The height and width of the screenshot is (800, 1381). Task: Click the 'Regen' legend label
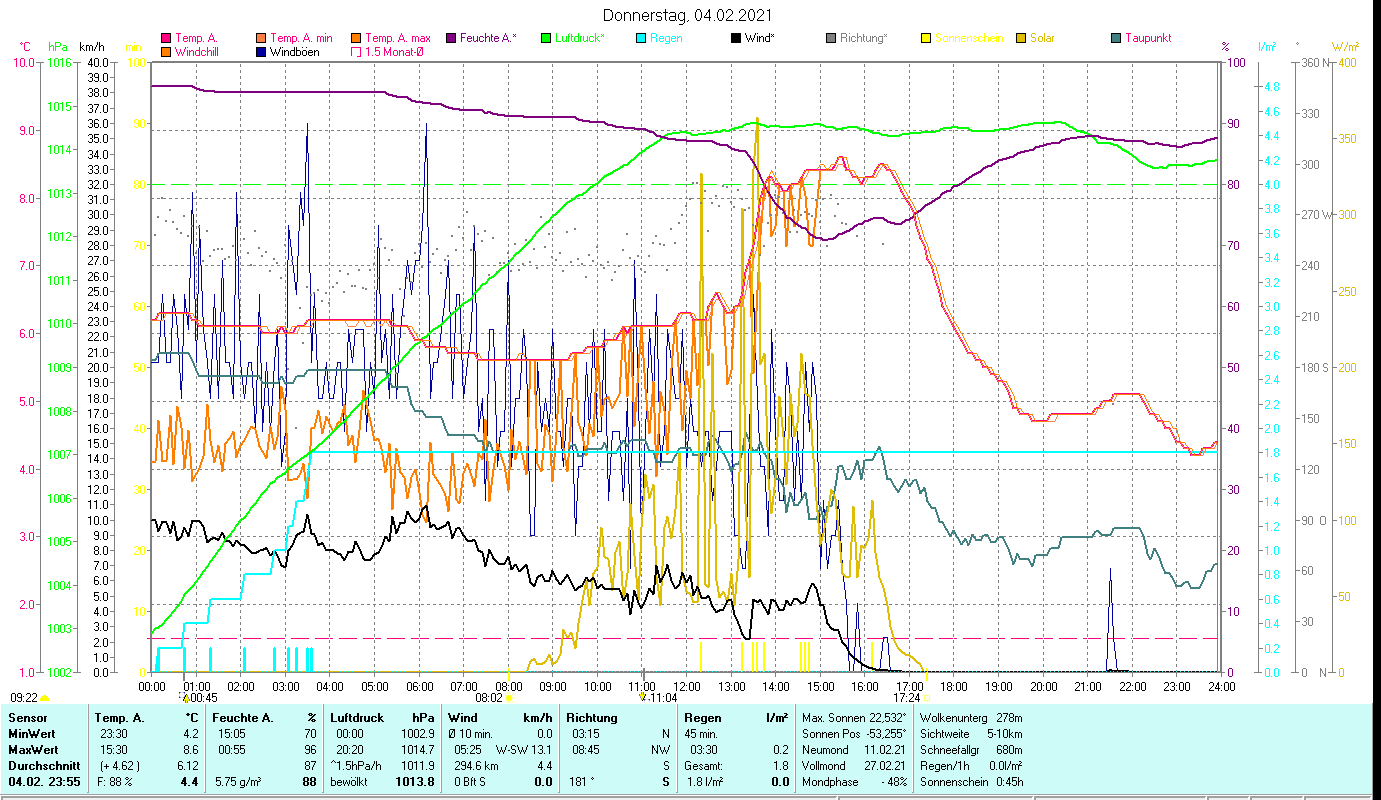coord(667,38)
